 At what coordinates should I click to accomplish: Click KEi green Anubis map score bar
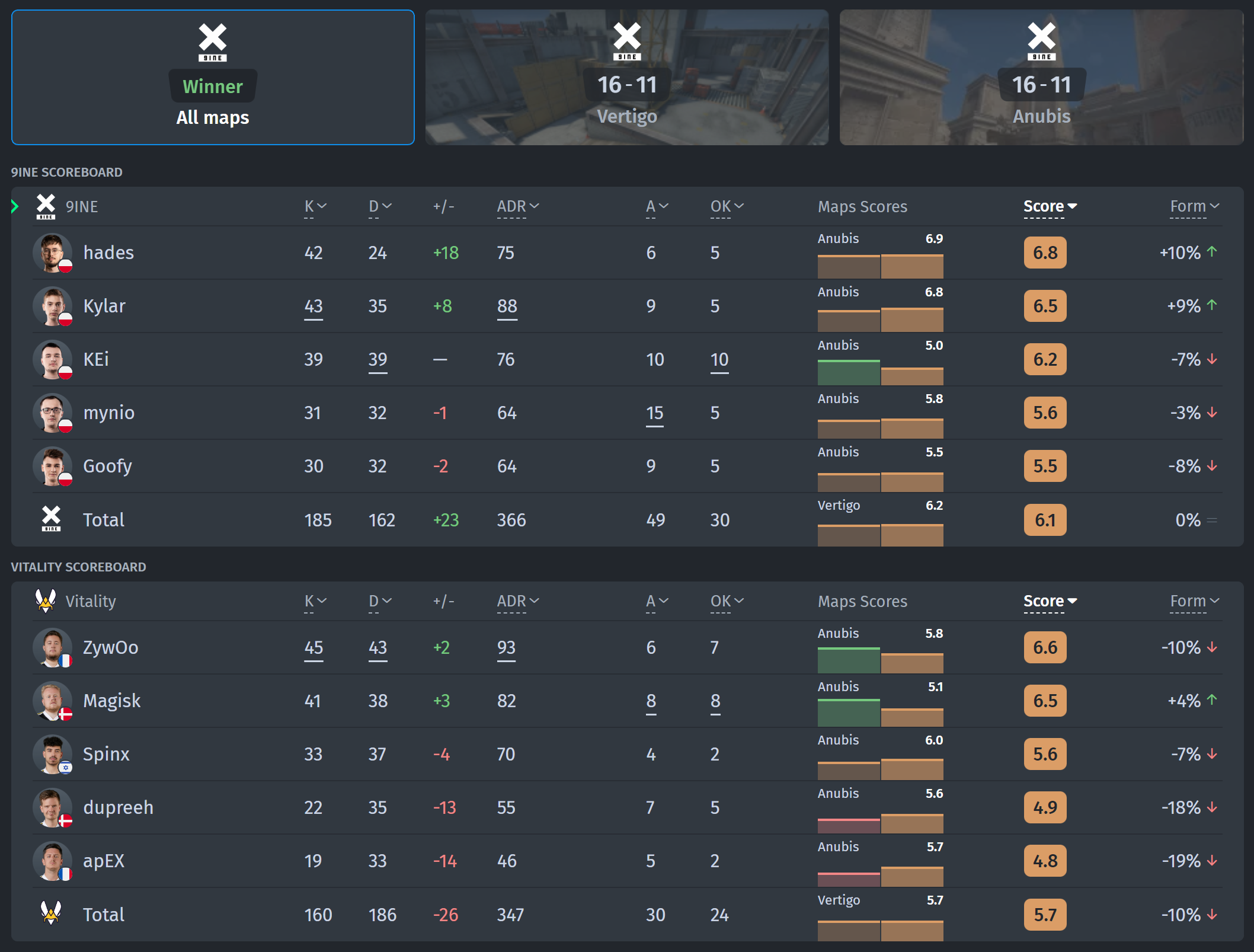click(849, 372)
